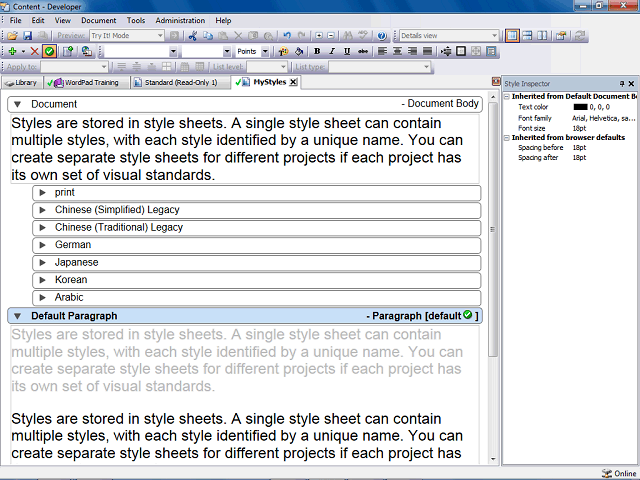Viewport: 640px width, 480px height.
Task: Open the dropdown arrow next to Add style
Action: click(x=23, y=51)
